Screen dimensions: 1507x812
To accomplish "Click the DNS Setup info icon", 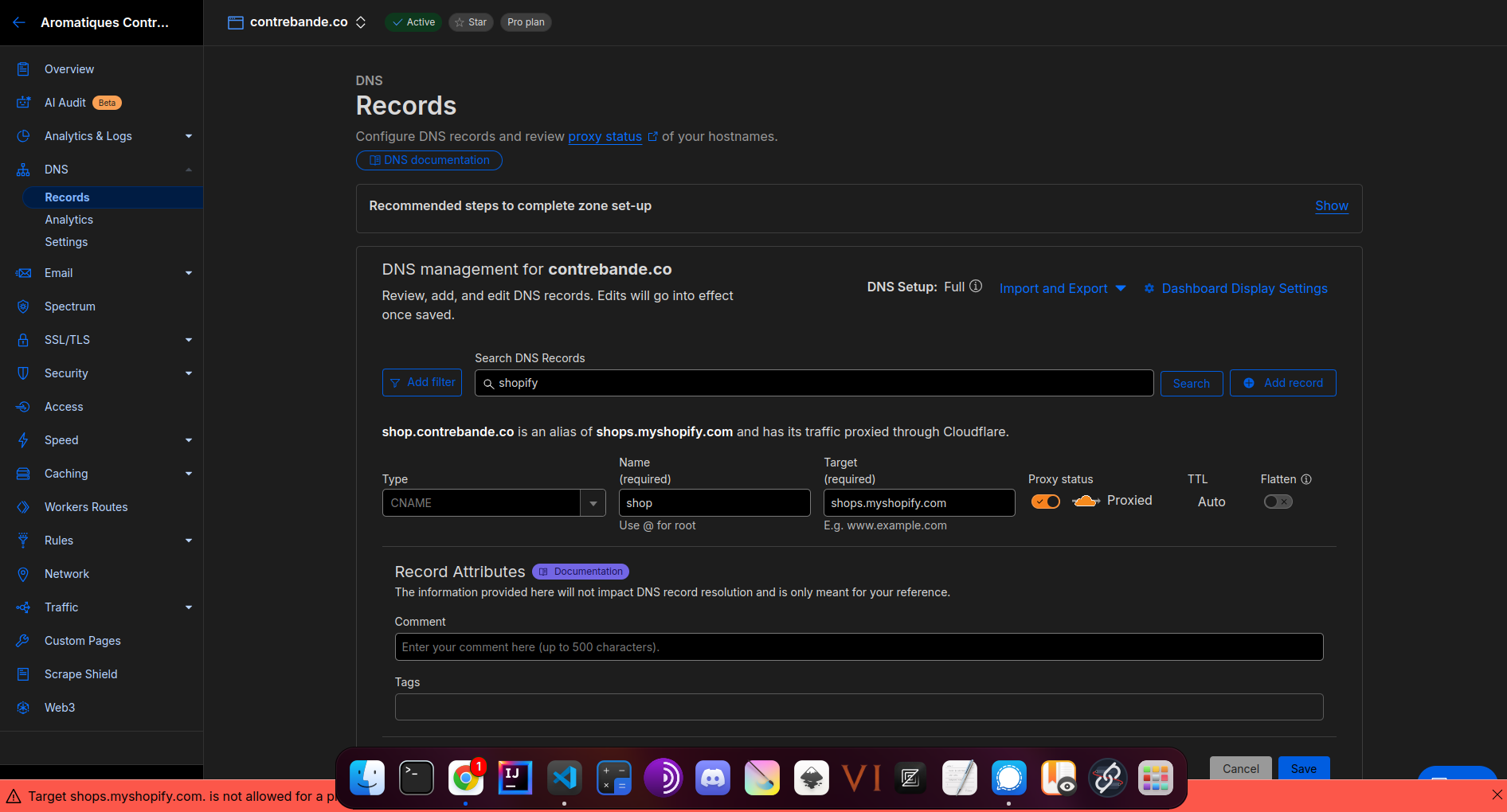I will (x=976, y=287).
